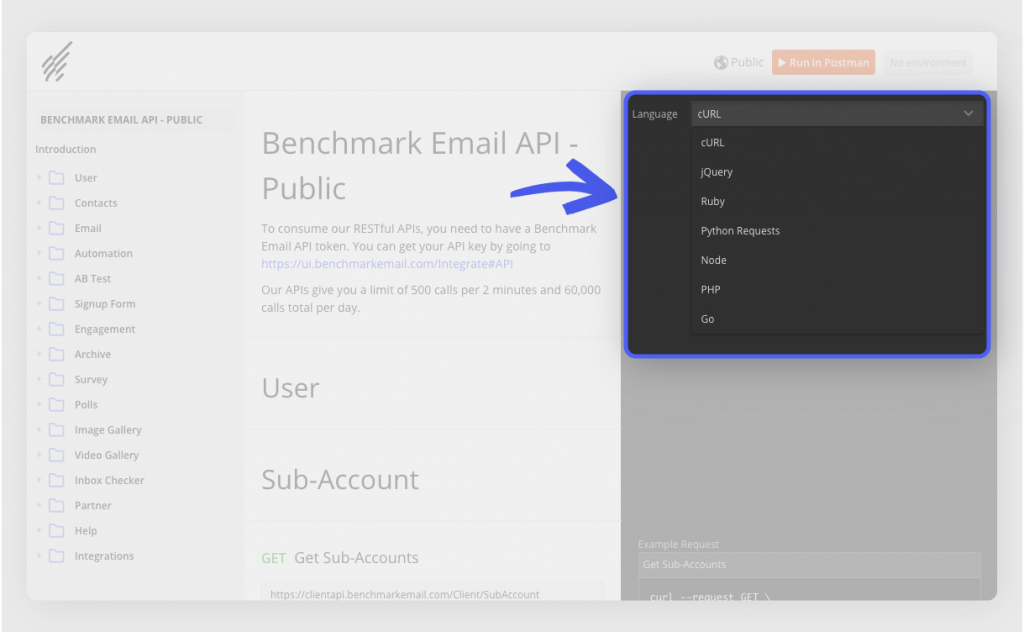Viewport: 1024px width, 632px height.
Task: Expand the Signup Form tree arrow
Action: (x=39, y=303)
